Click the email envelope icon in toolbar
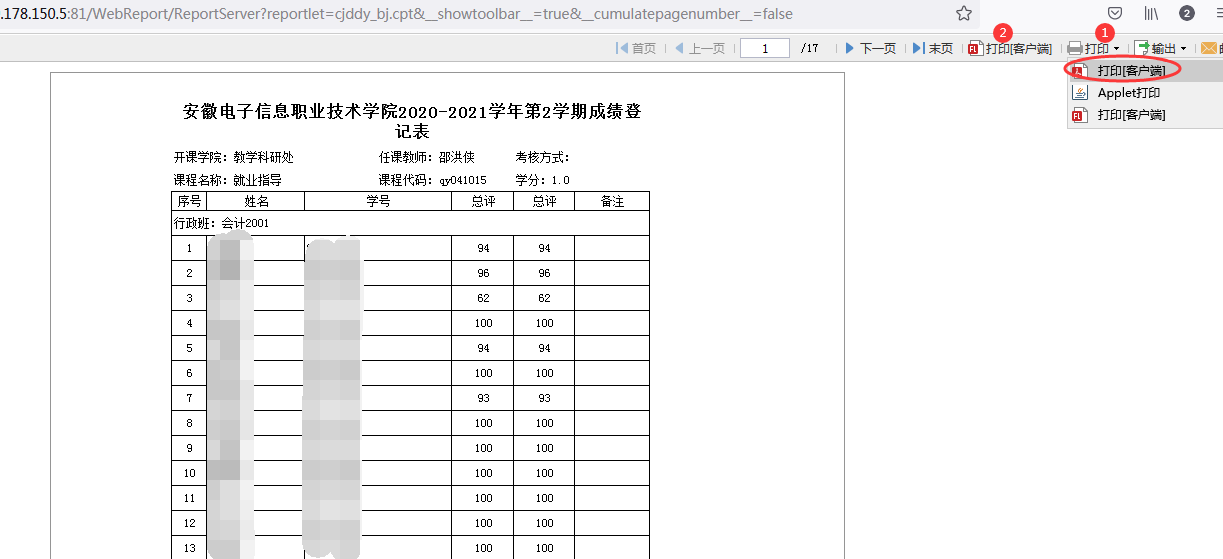The height and width of the screenshot is (559, 1223). tap(1209, 48)
